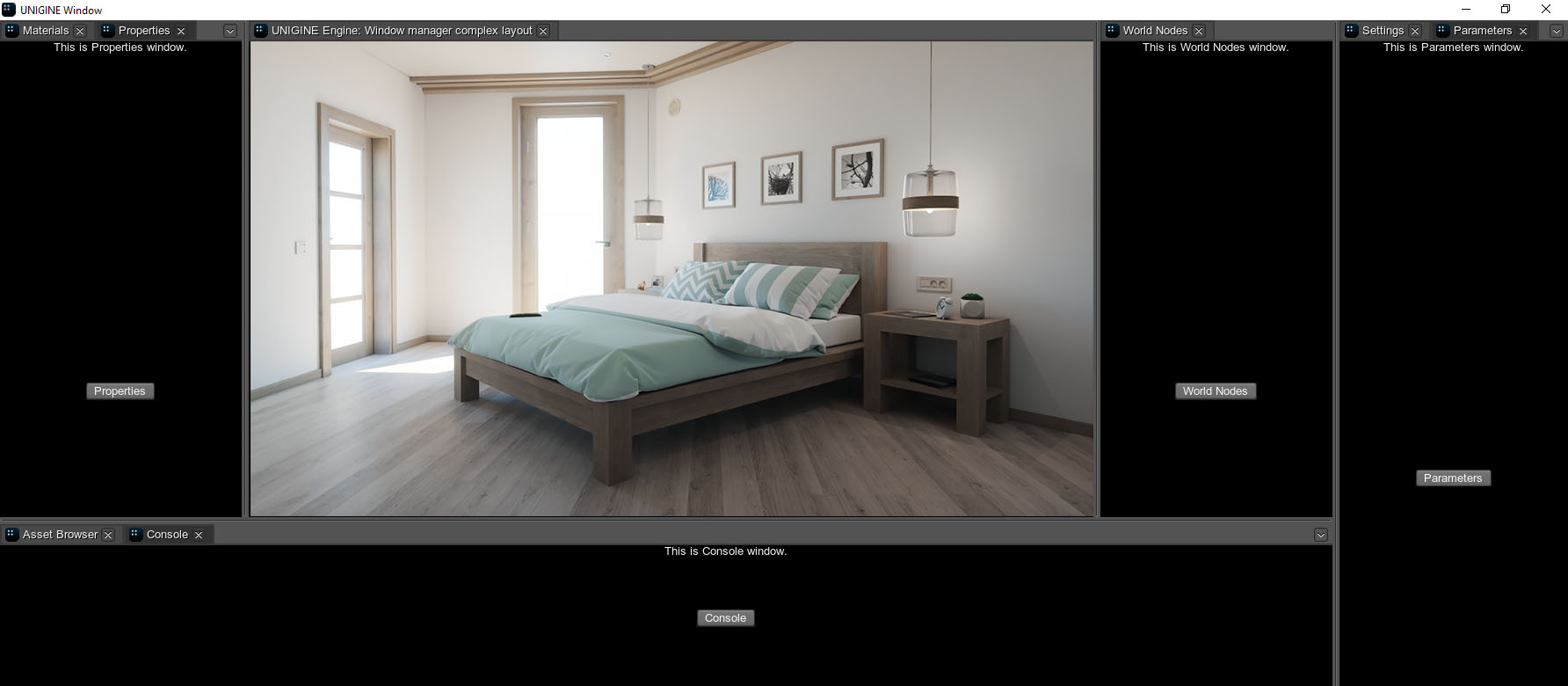Switch to the Materials tab
Viewport: 1568px width, 686px height.
45,31
